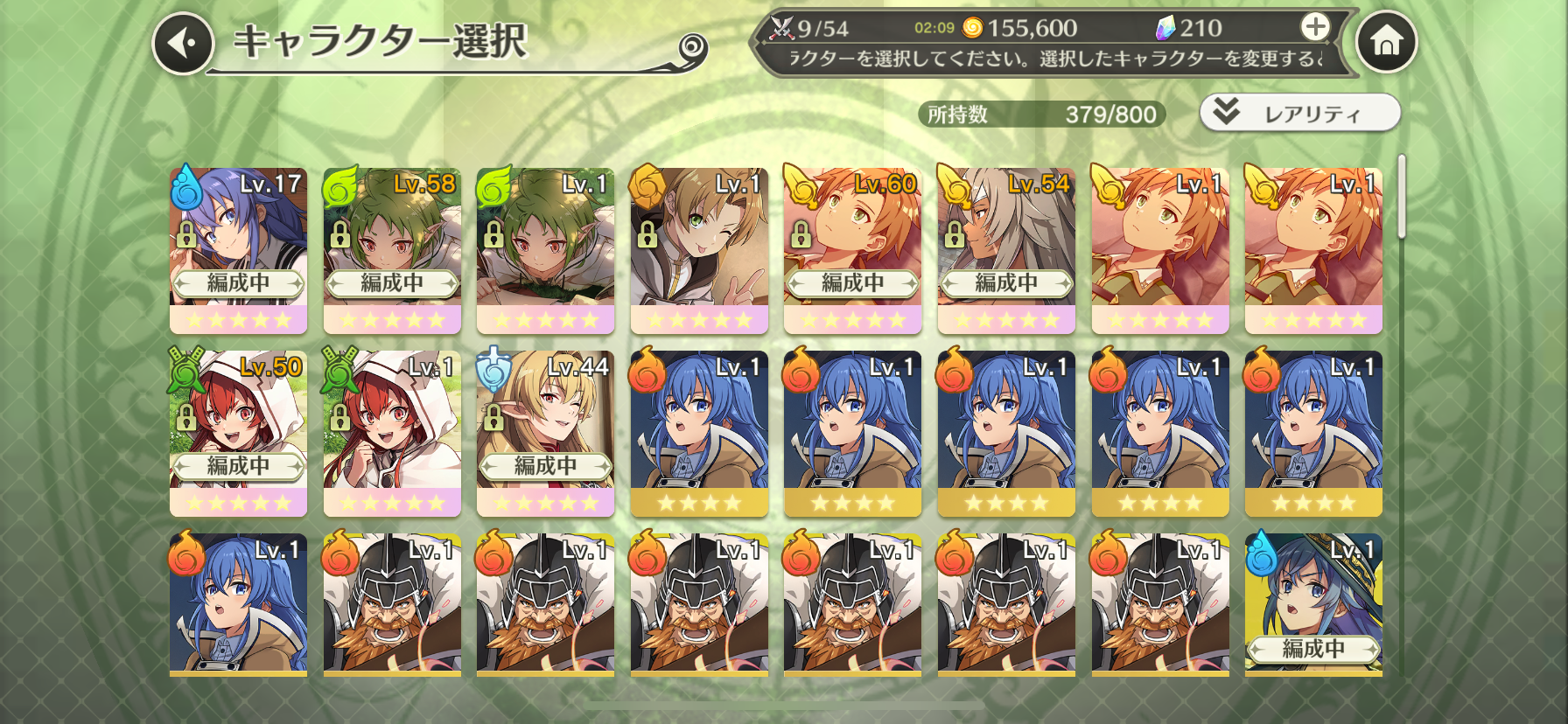
Task: Select the Lv.54 white-haired character card
Action: point(1006,250)
